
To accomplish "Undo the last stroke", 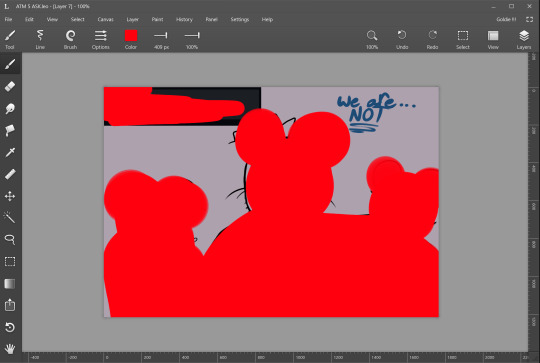I will (402, 39).
